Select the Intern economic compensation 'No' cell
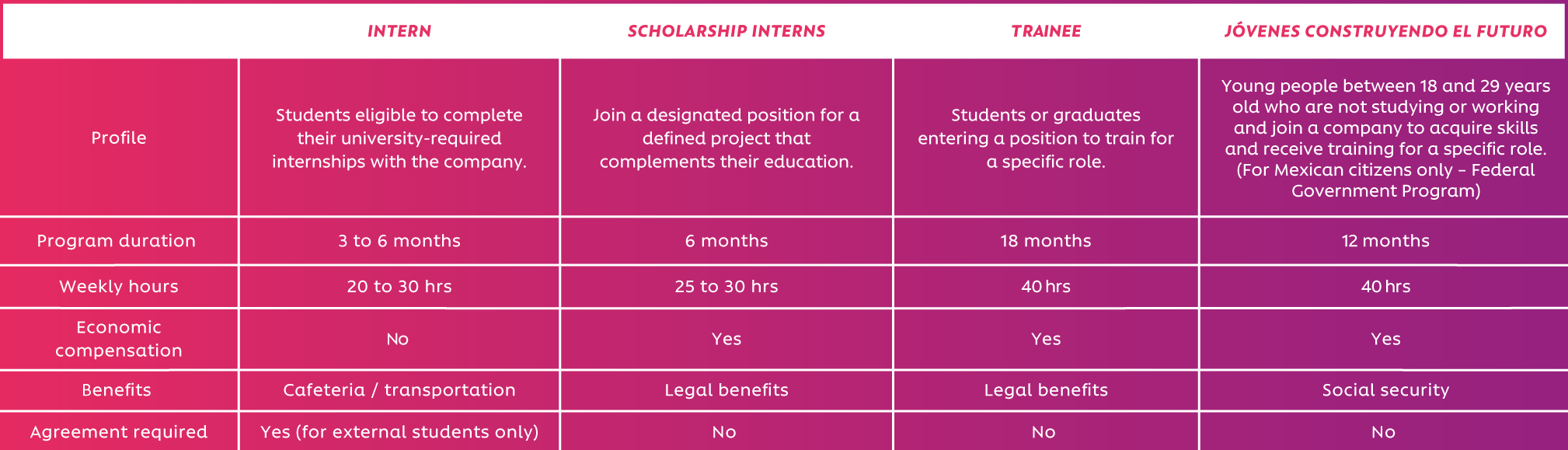1568x450 pixels. pos(398,339)
